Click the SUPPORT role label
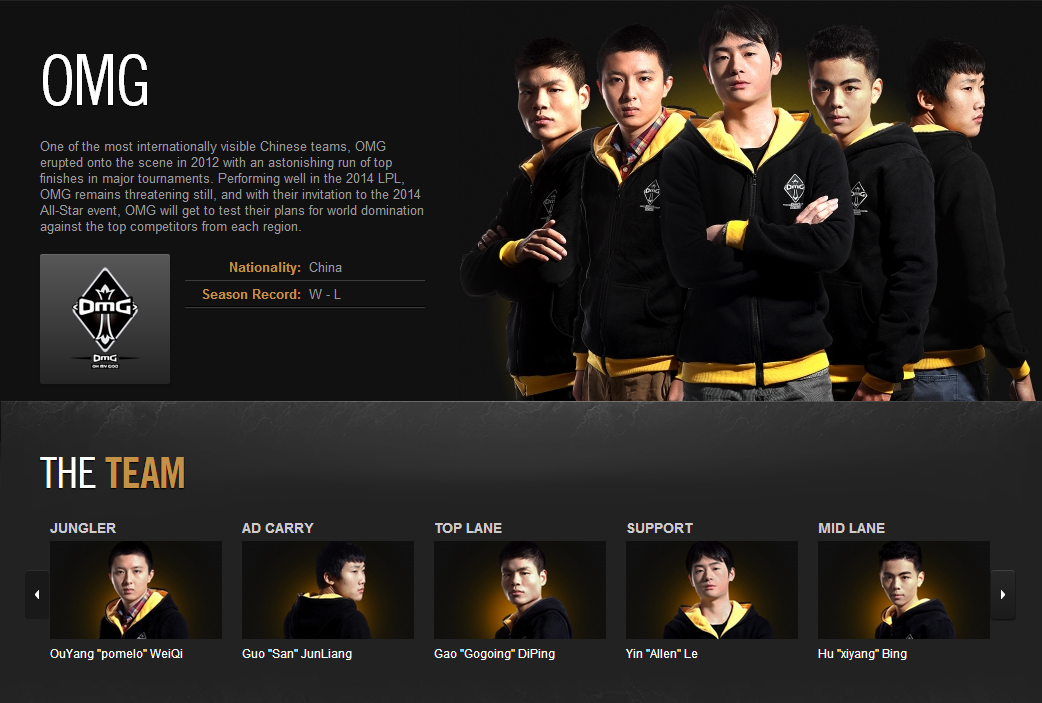Image resolution: width=1042 pixels, height=703 pixels. pos(660,528)
